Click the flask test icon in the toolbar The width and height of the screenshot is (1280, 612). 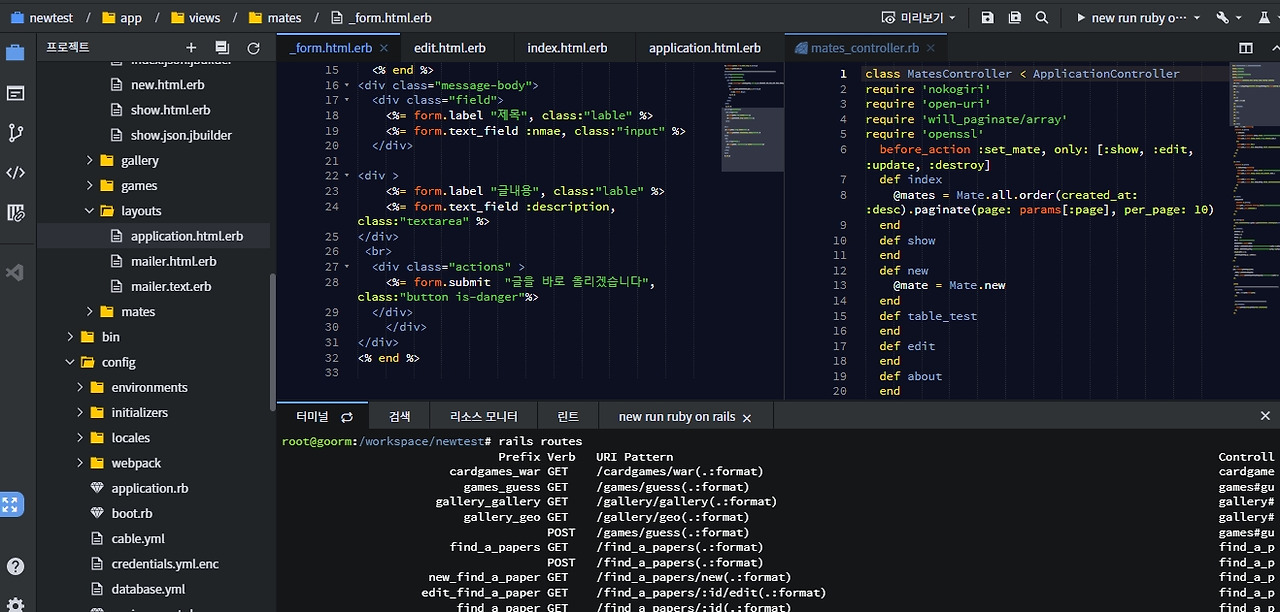click(x=1264, y=17)
